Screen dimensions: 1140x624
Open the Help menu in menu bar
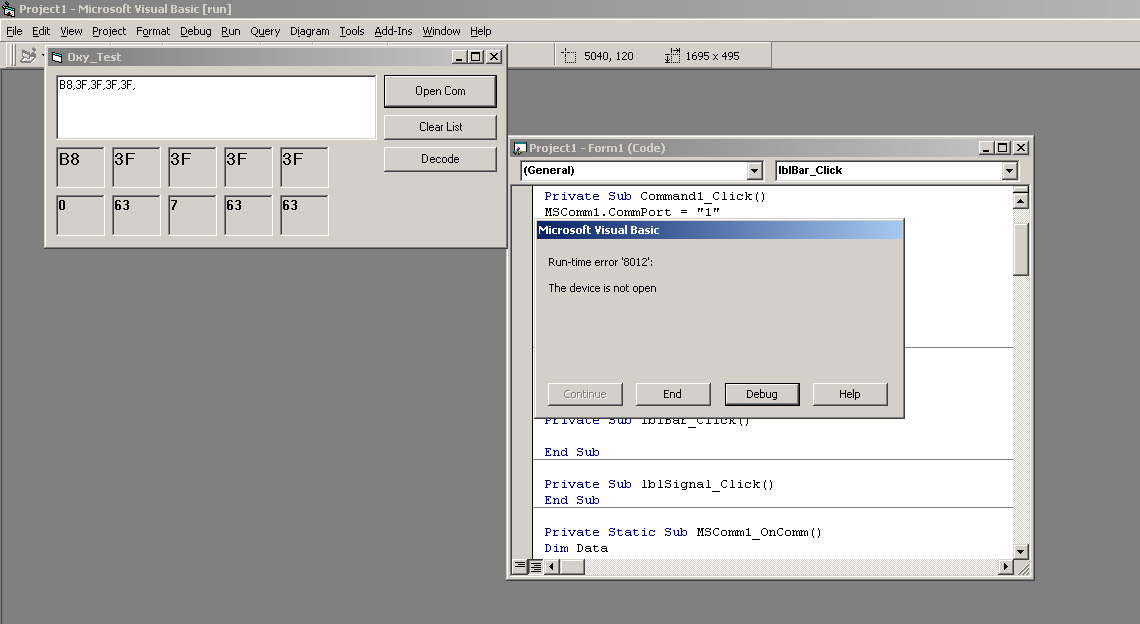click(x=481, y=31)
